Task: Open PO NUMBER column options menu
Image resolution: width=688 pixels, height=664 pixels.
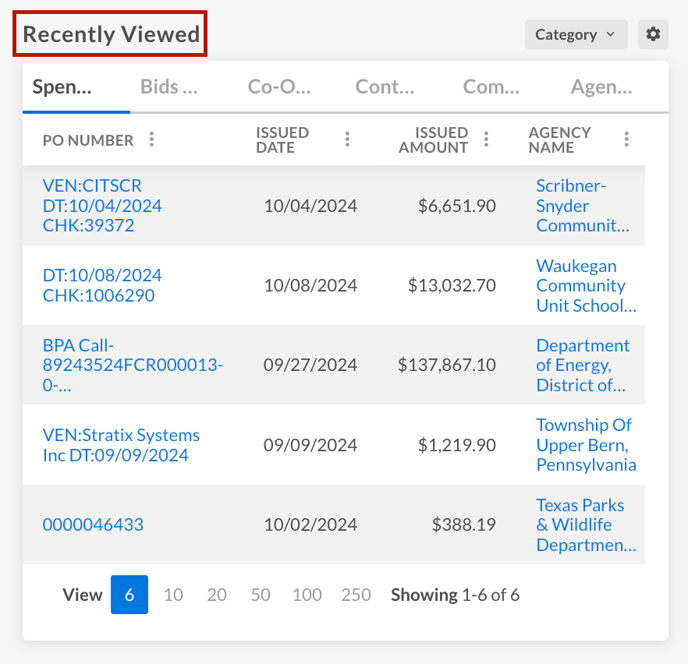Action: (x=151, y=140)
